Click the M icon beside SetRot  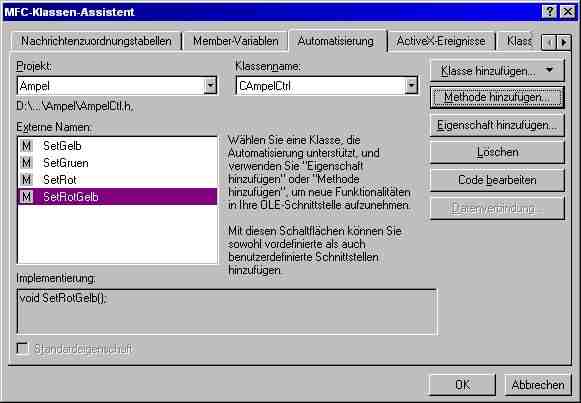click(x=26, y=180)
